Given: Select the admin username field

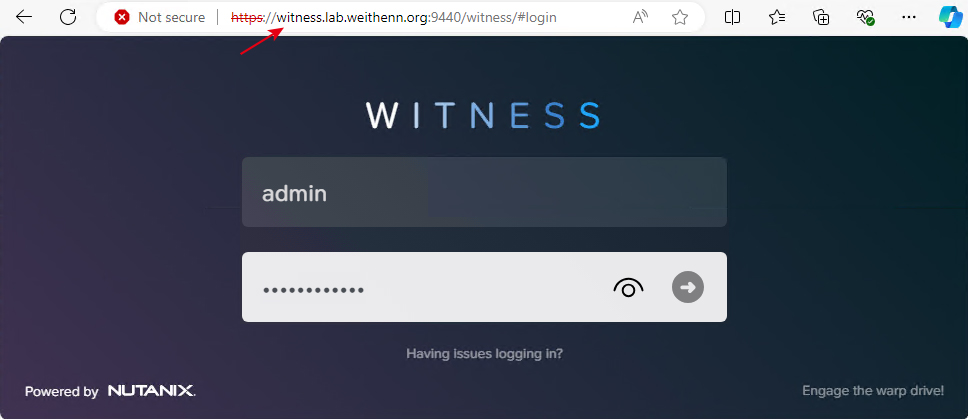Looking at the screenshot, I should (484, 192).
